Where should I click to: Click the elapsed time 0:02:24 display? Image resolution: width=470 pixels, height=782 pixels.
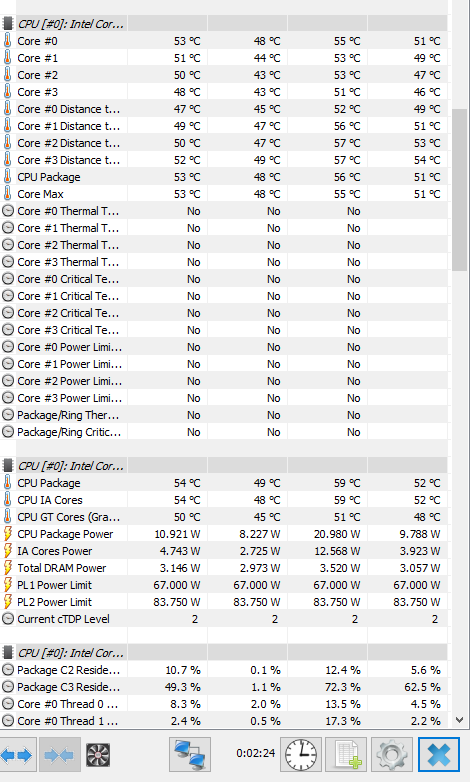255,753
